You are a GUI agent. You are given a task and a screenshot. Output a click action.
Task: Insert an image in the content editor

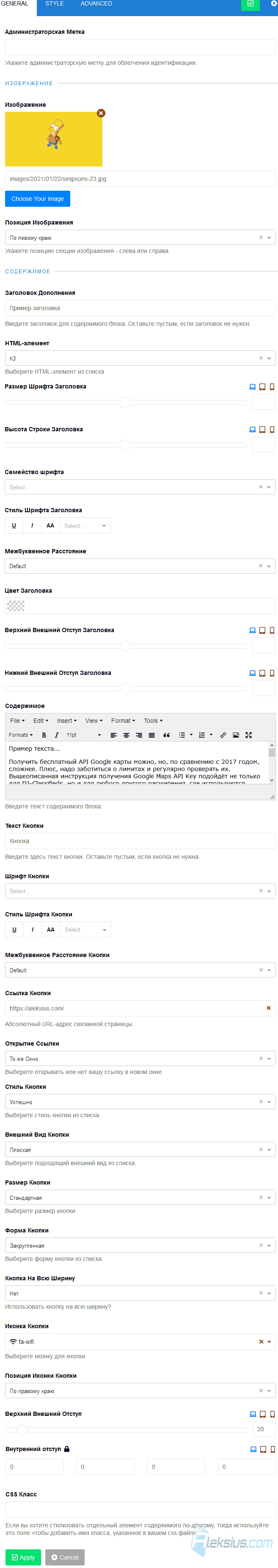(236, 735)
